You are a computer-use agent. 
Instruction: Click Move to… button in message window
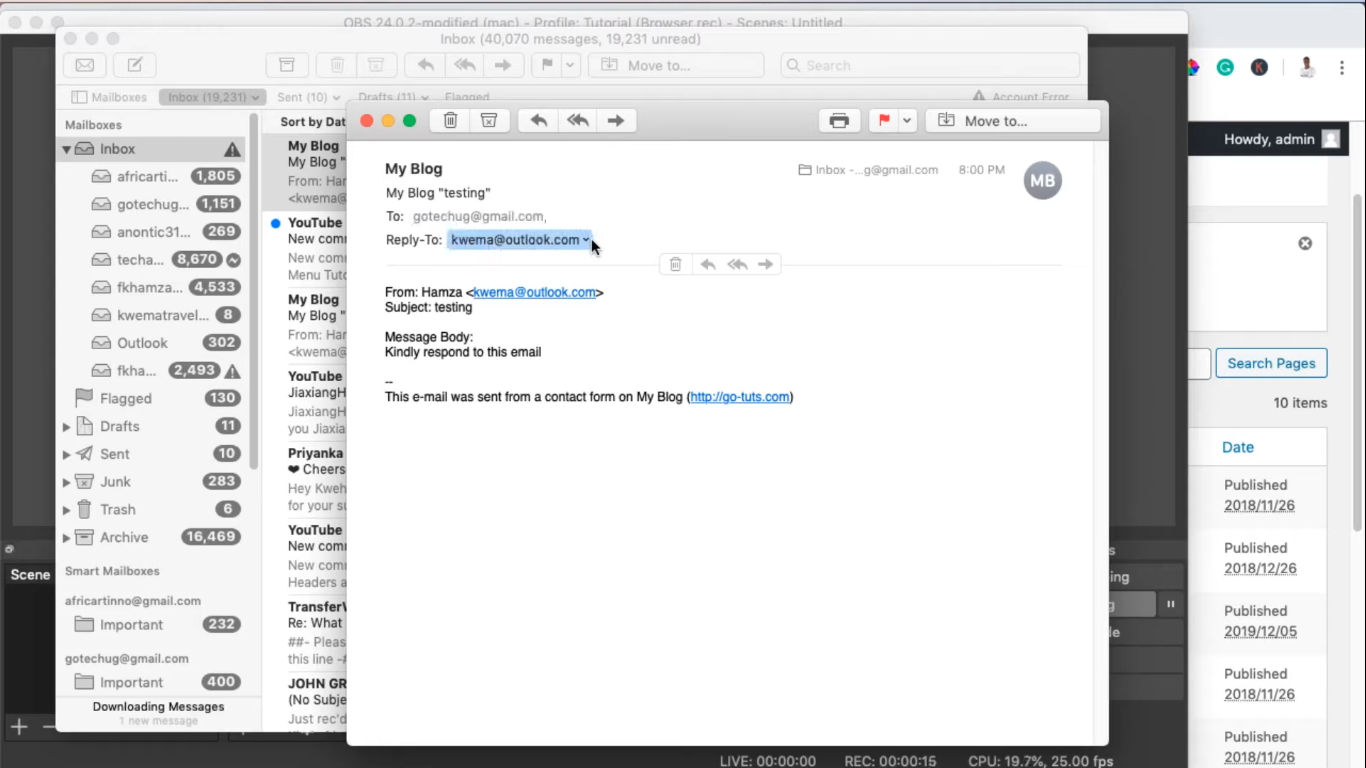coord(1013,121)
